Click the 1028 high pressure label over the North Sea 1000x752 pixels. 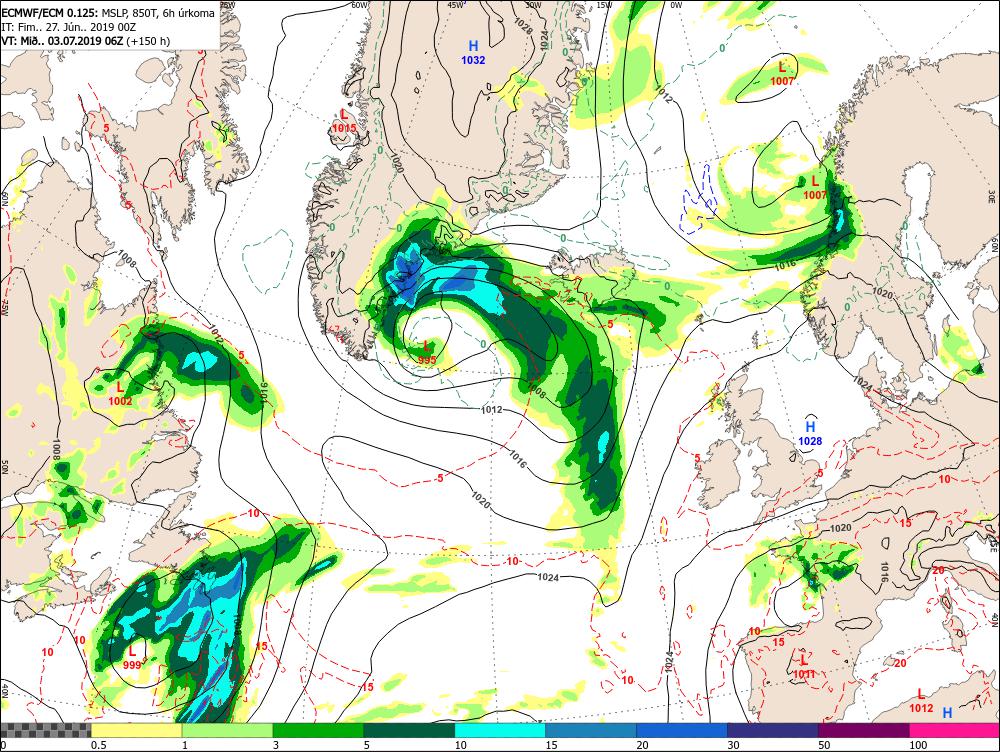click(811, 441)
